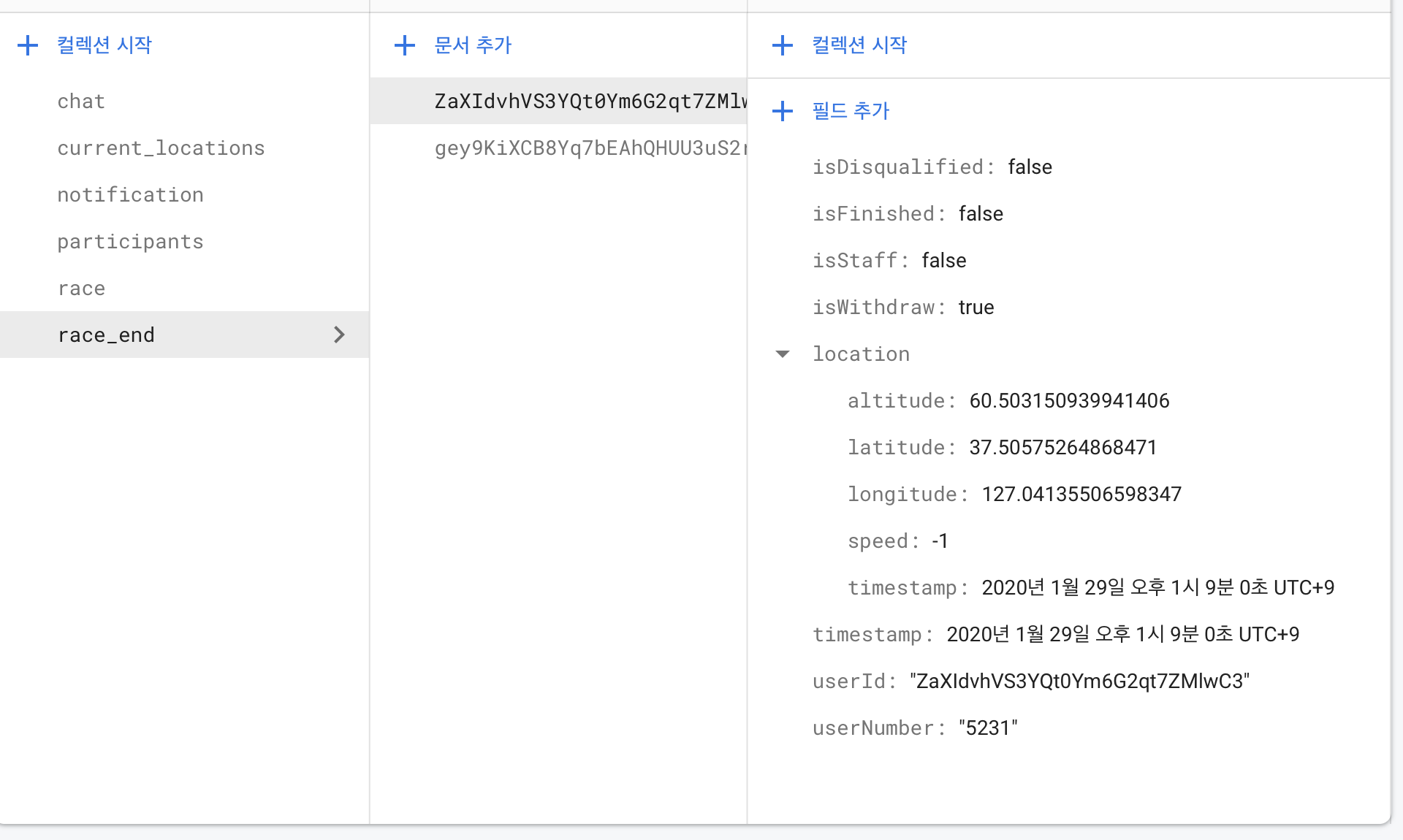
Task: Click plus icon beside 문서 추가
Action: (x=404, y=45)
